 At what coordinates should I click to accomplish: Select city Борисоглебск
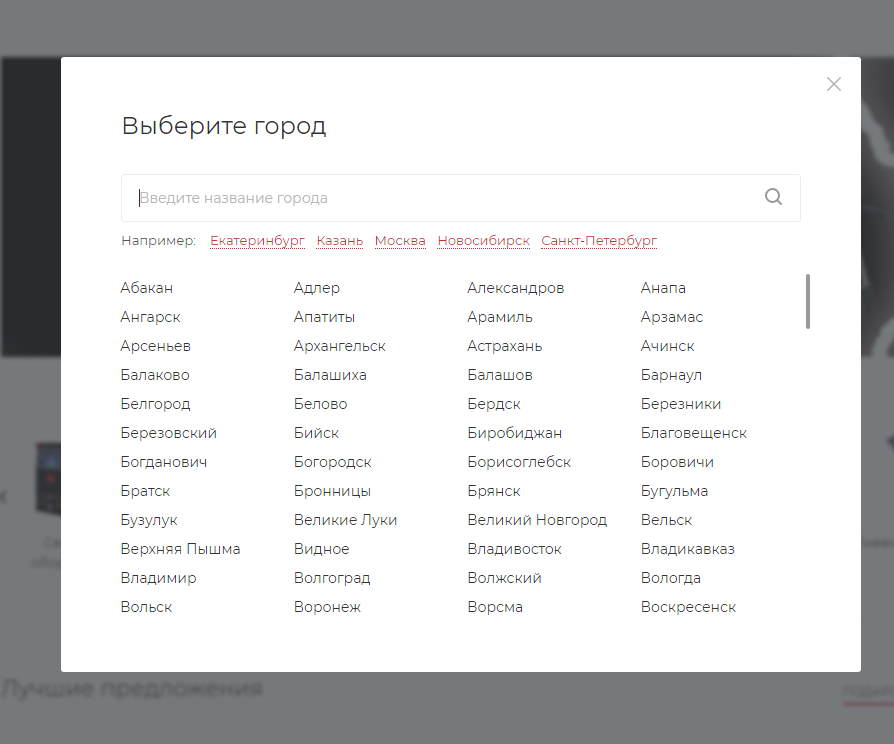click(x=519, y=462)
